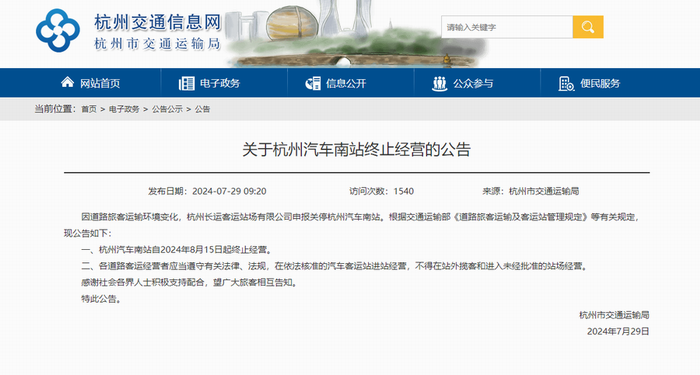
Task: Click the headline 关于杭州汽车南站终止经营的公告
Action: [x=356, y=150]
